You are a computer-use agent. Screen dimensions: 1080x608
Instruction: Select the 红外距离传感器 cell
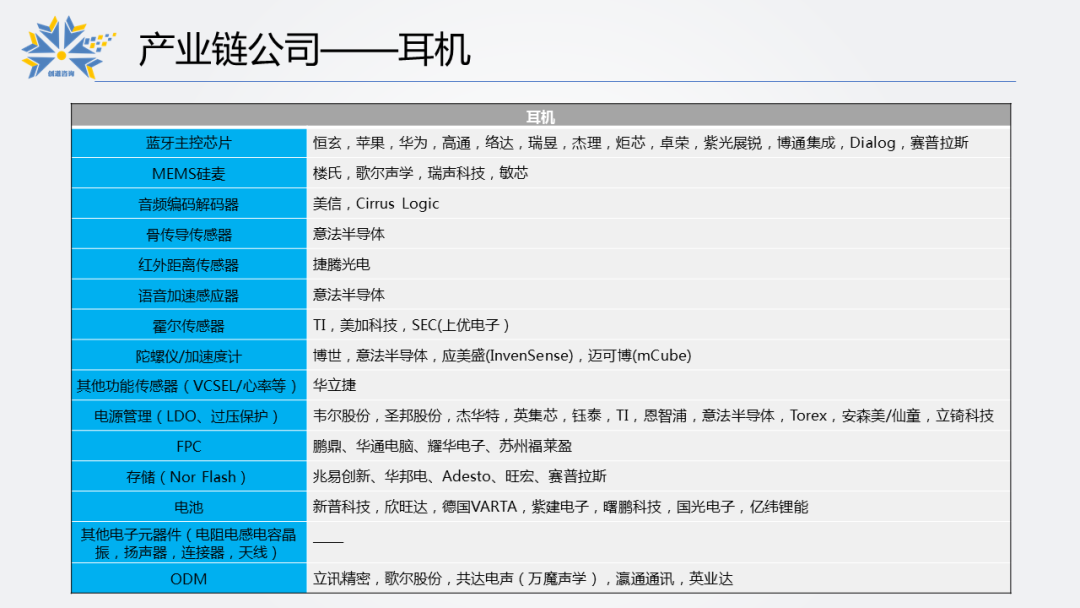point(189,264)
